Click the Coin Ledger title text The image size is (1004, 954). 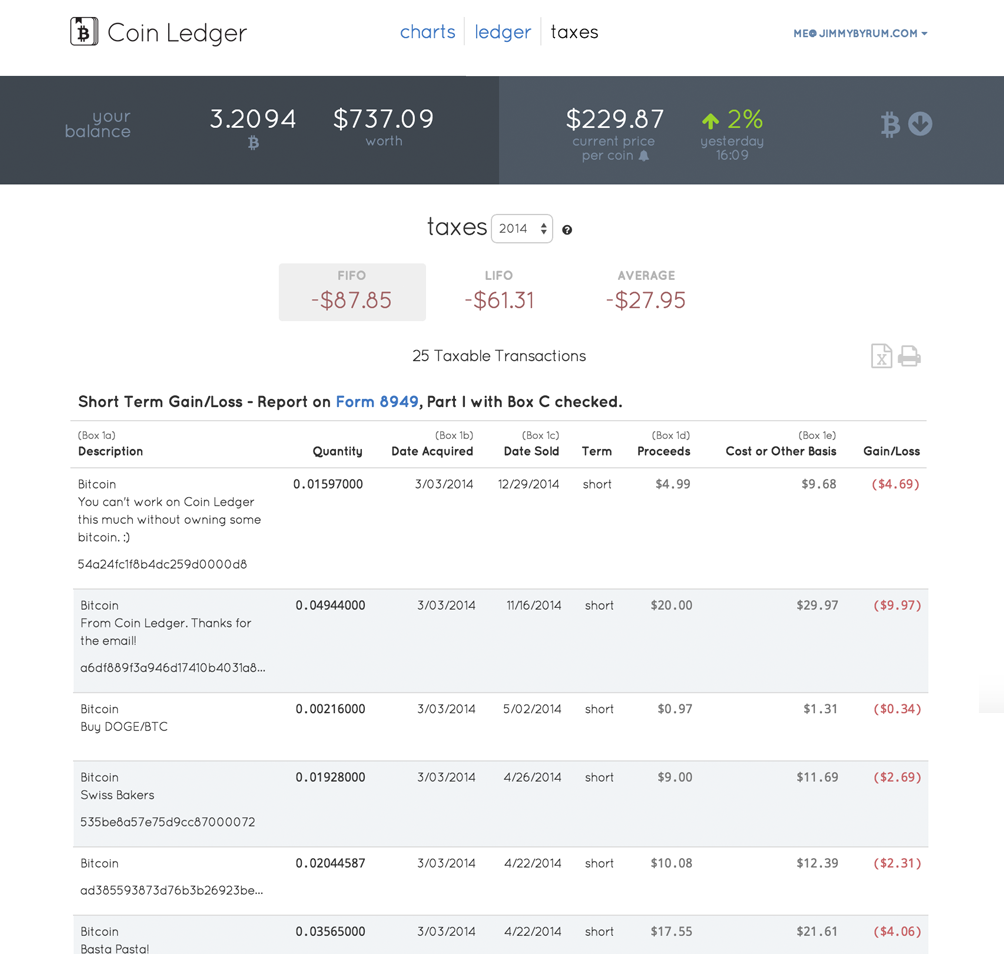[x=177, y=33]
